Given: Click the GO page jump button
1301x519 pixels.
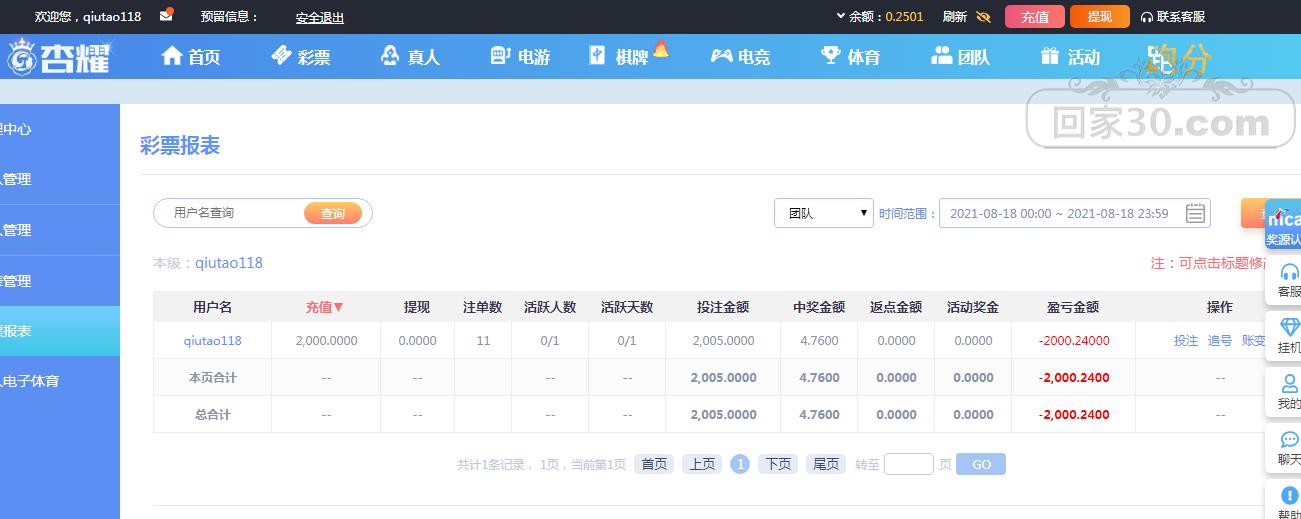Looking at the screenshot, I should point(981,464).
